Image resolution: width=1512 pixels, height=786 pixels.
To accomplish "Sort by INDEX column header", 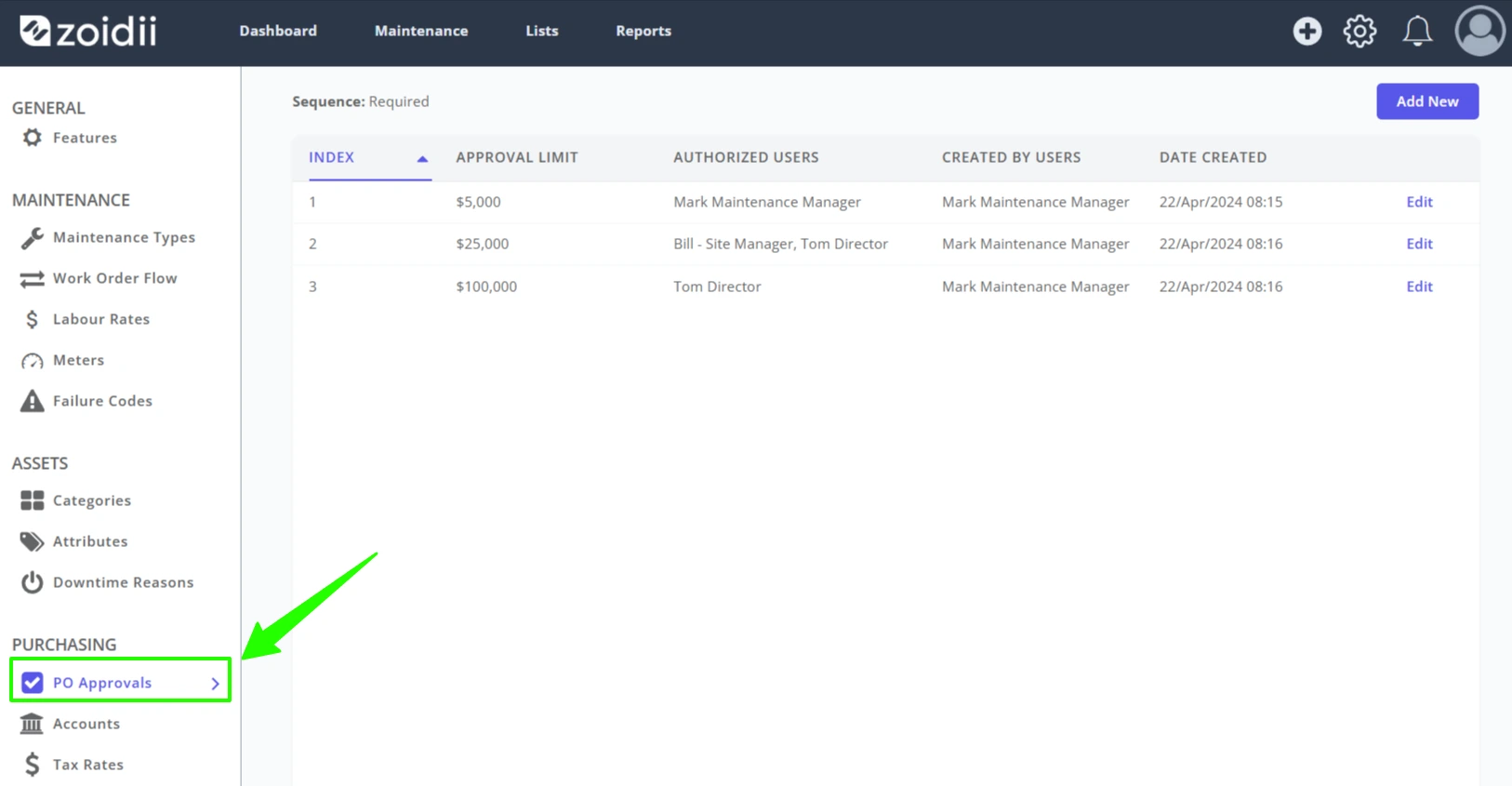I will pyautogui.click(x=331, y=157).
